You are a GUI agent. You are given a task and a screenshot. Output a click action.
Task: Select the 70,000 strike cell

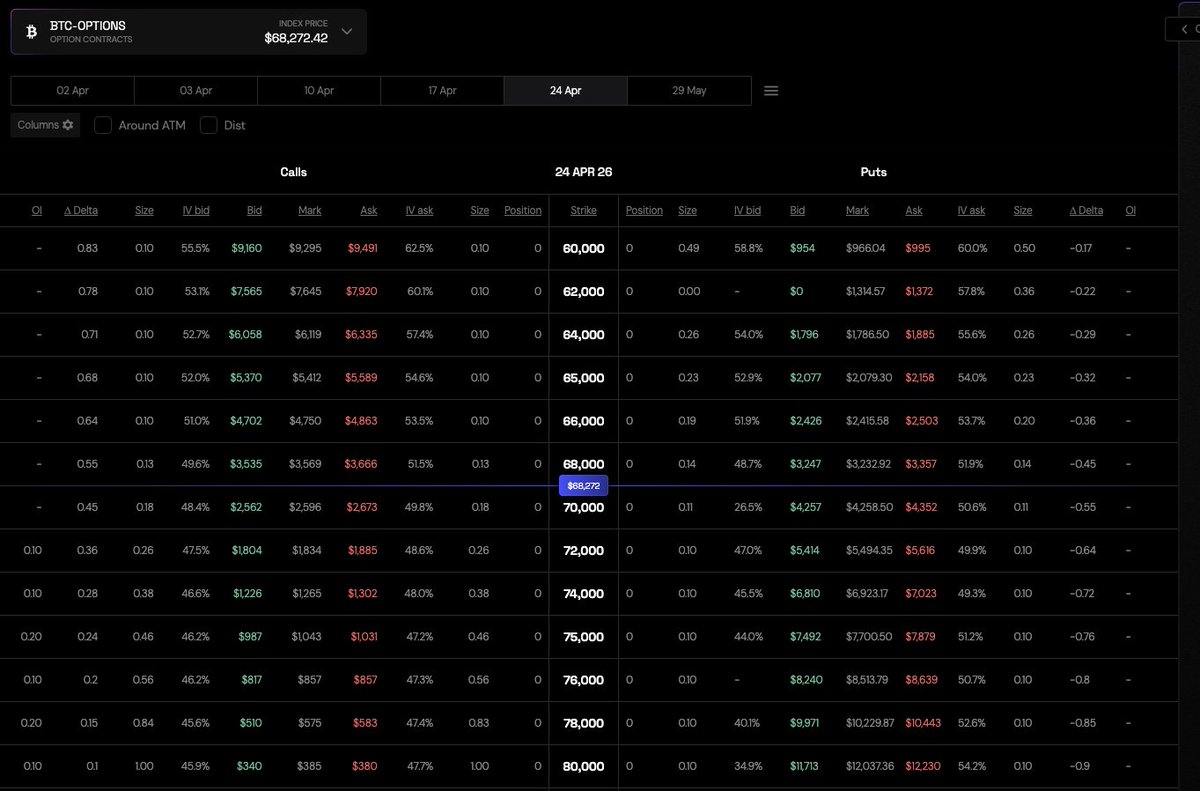[583, 507]
